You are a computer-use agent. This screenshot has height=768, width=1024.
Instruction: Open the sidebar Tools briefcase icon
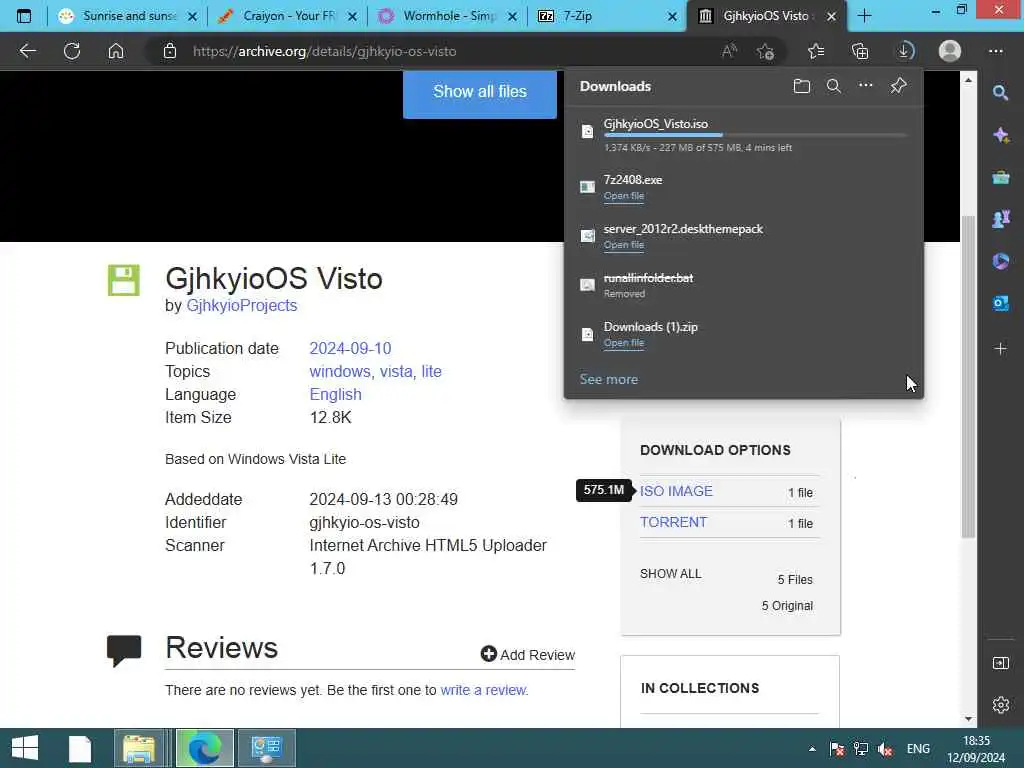[1000, 177]
